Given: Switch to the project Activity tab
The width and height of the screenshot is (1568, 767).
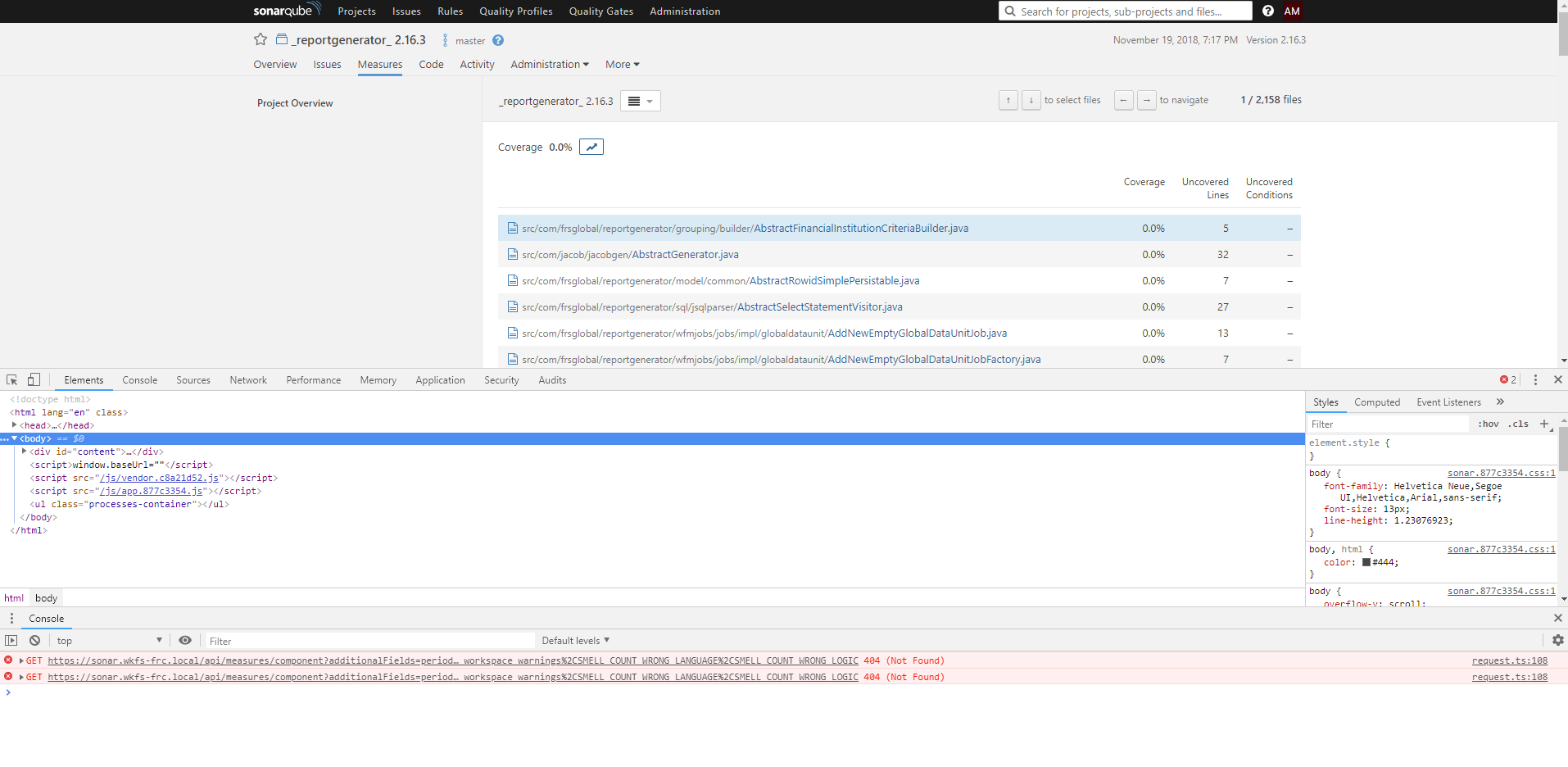Looking at the screenshot, I should click(477, 64).
